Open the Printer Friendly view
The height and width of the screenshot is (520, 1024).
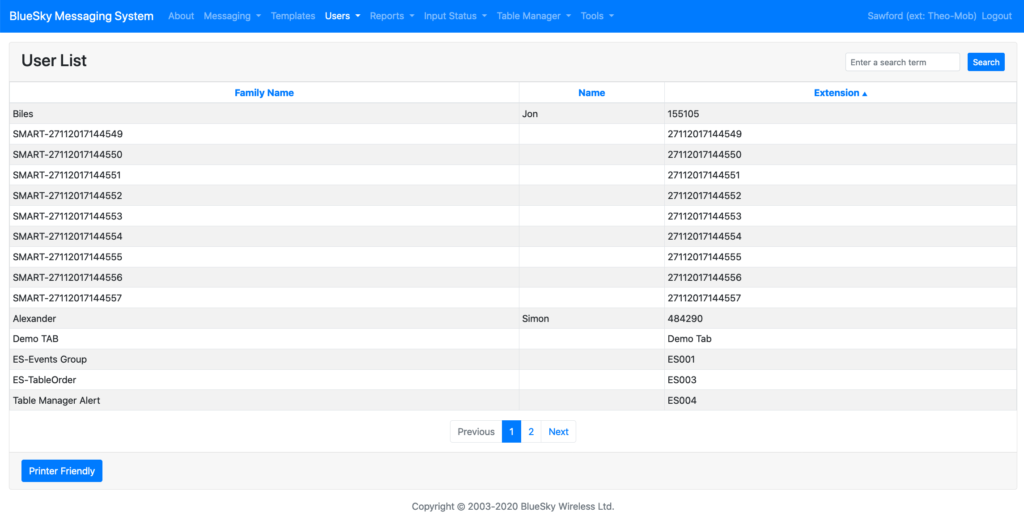[x=62, y=471]
